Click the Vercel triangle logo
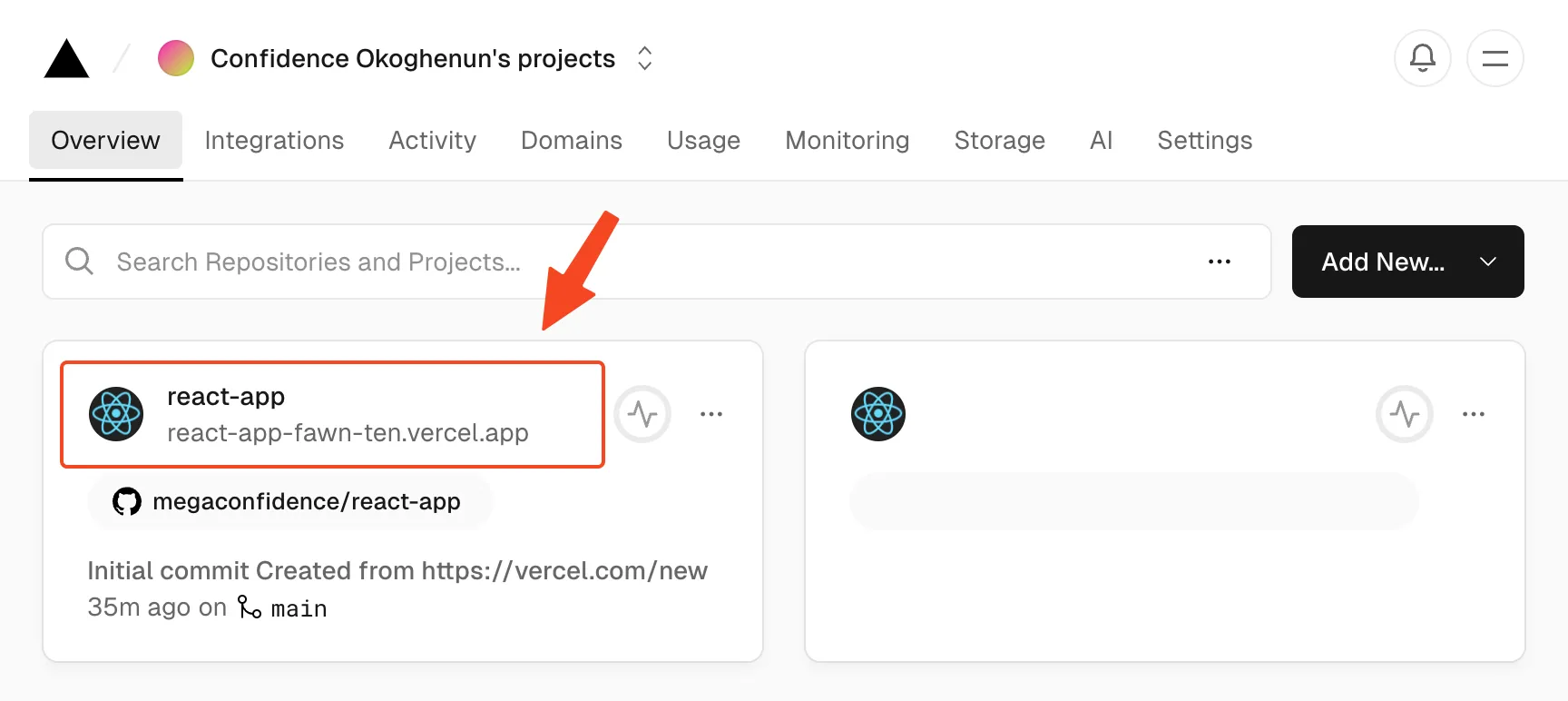 click(66, 59)
